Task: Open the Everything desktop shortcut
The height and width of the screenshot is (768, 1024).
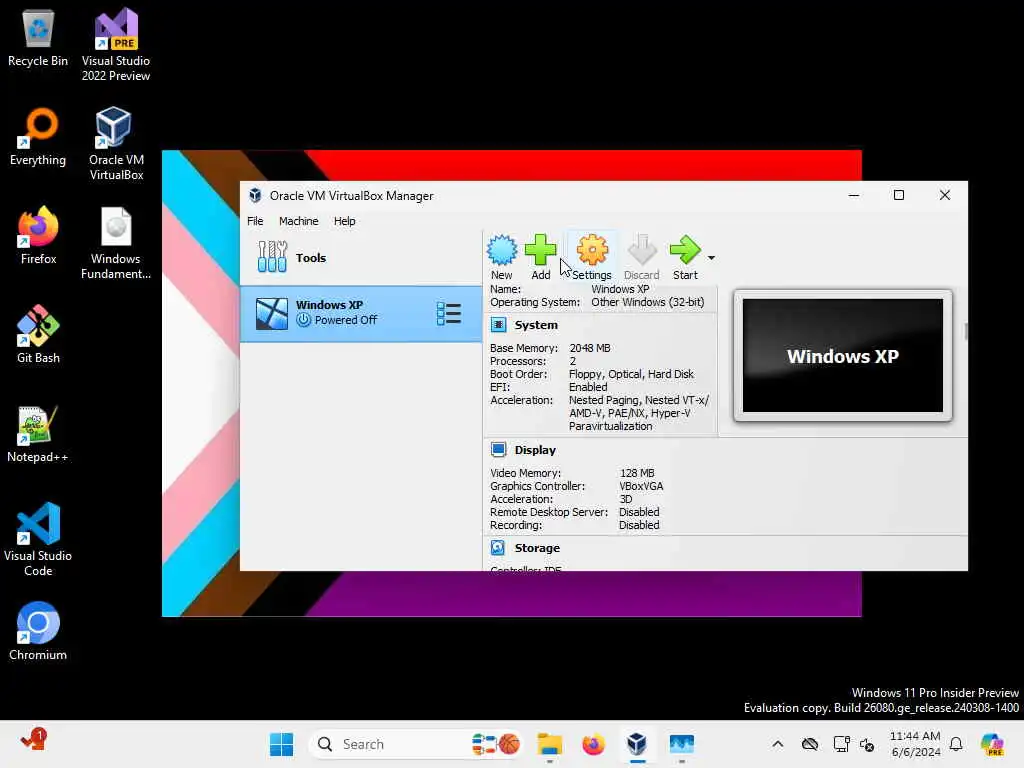Action: [38, 137]
